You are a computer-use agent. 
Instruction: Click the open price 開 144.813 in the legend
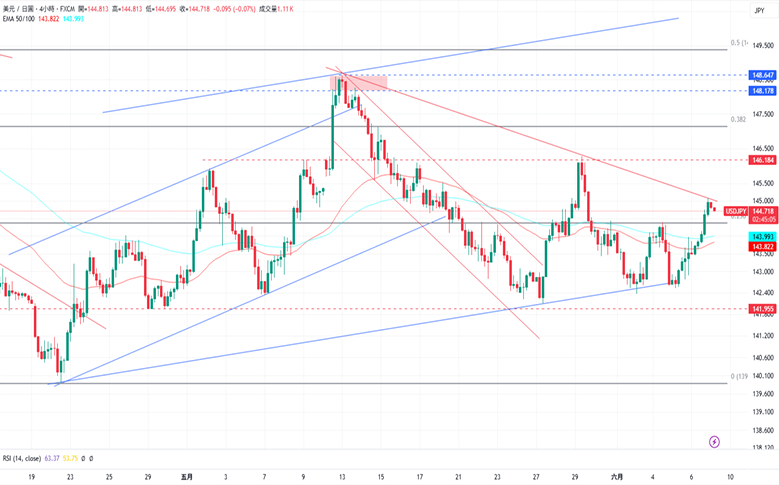(x=93, y=9)
